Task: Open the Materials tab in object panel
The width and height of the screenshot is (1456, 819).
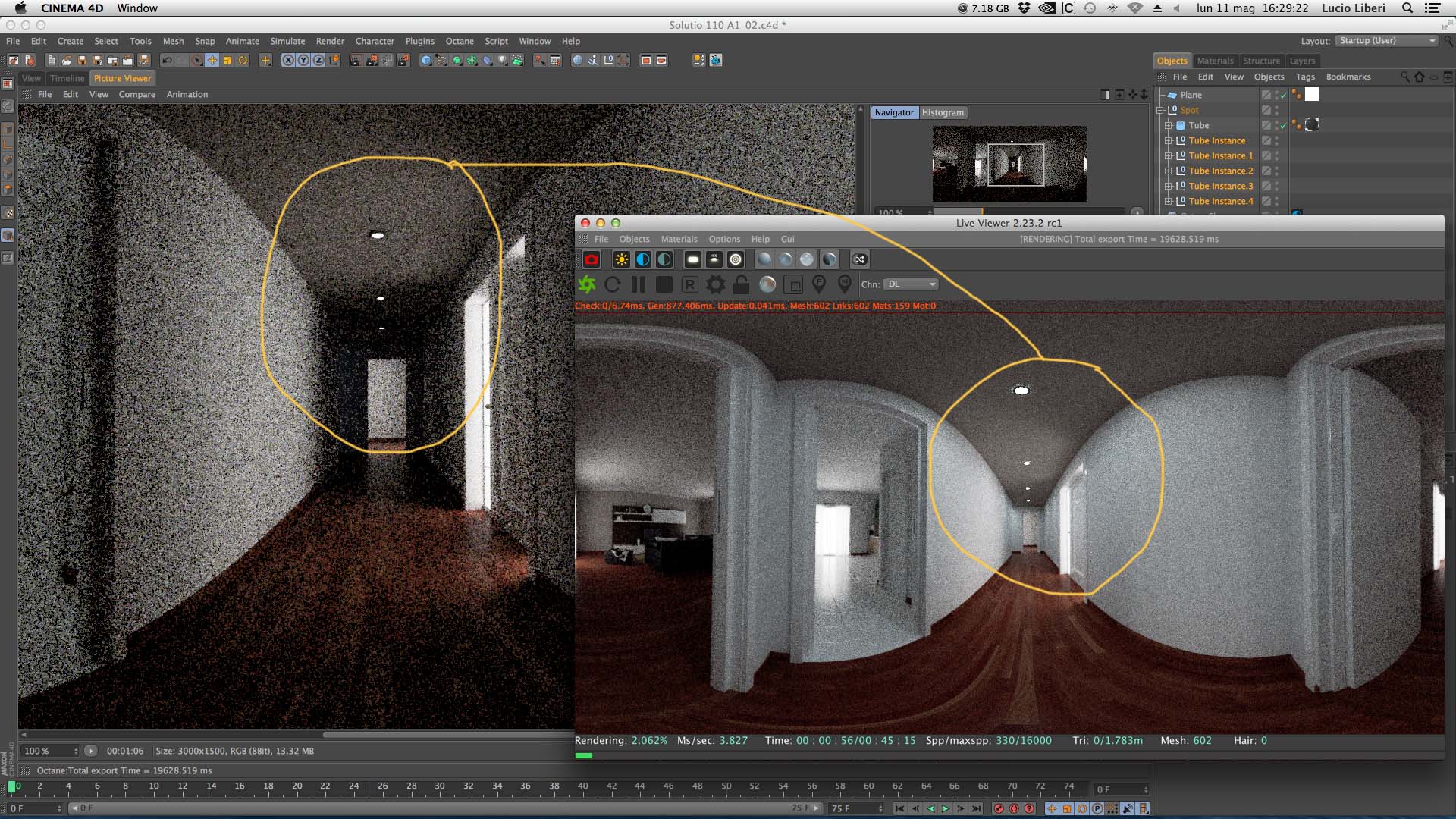Action: tap(1215, 61)
